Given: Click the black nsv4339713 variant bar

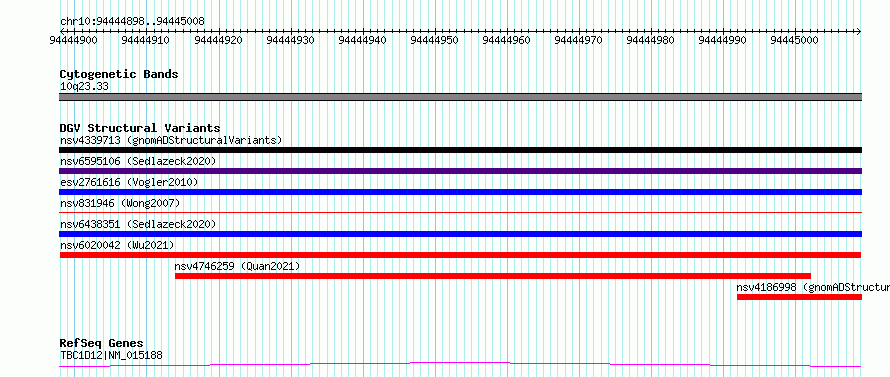Looking at the screenshot, I should 460,150.
